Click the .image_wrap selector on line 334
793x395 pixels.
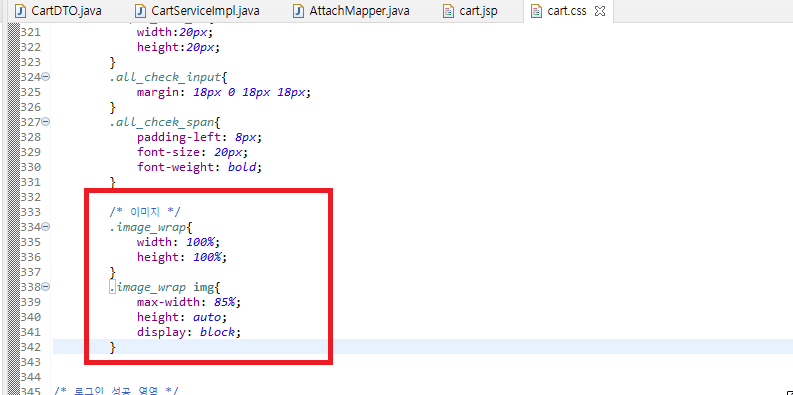coord(148,227)
